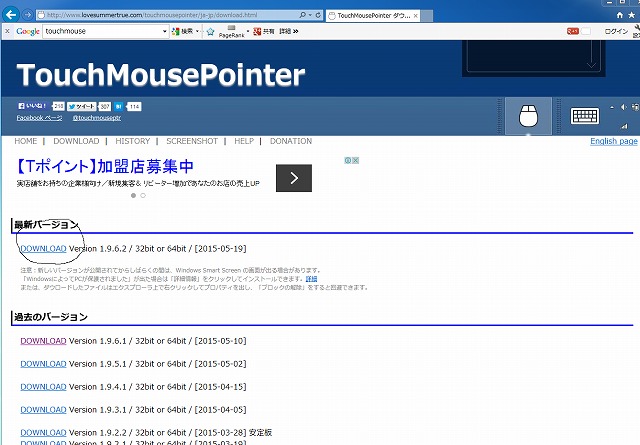Image resolution: width=640 pixels, height=445 pixels.
Task: Select the second ad carousel dot
Action: [143, 196]
